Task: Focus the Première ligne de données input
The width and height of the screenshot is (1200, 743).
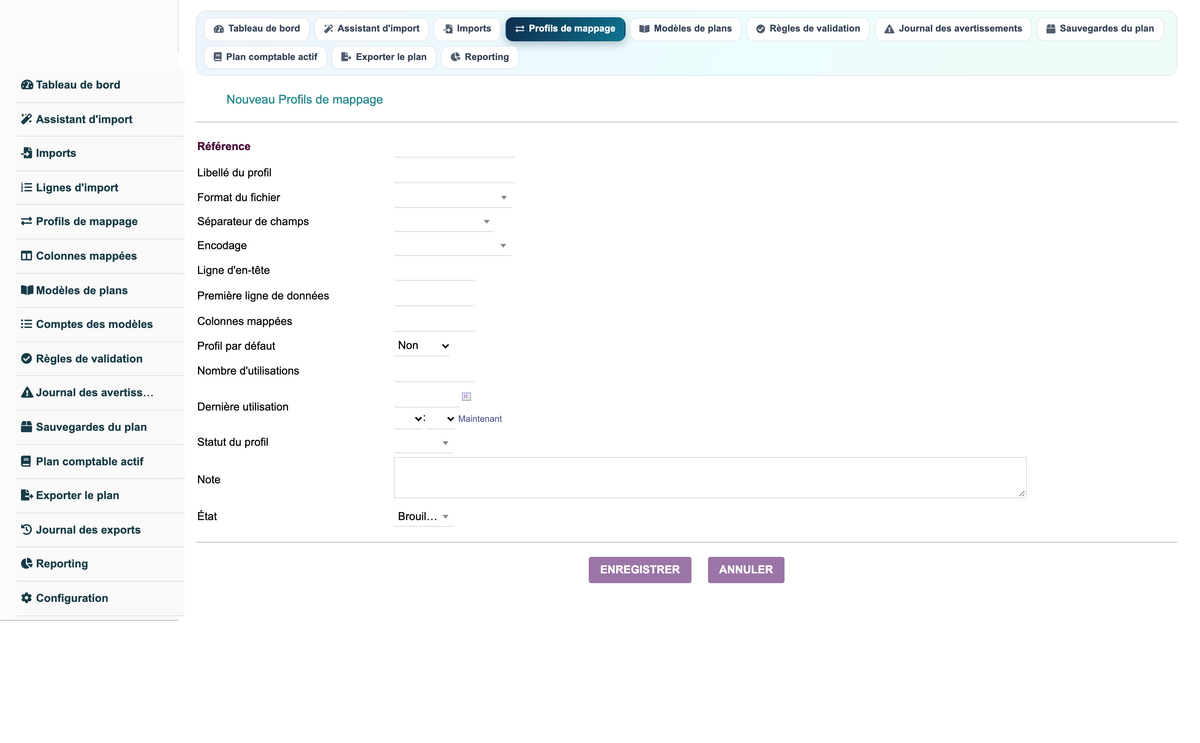Action: (434, 295)
